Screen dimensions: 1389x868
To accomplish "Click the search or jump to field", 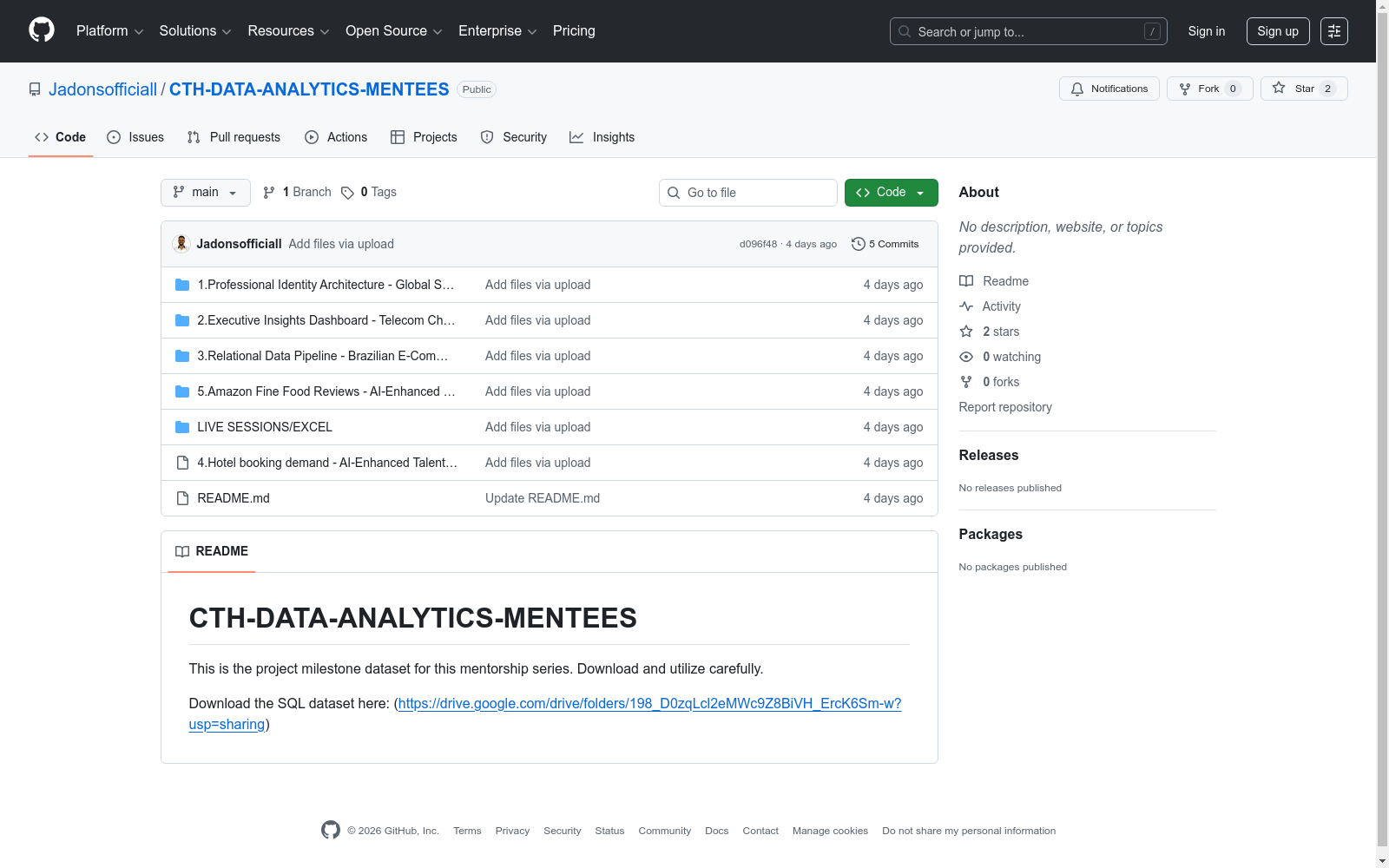I will (1029, 31).
